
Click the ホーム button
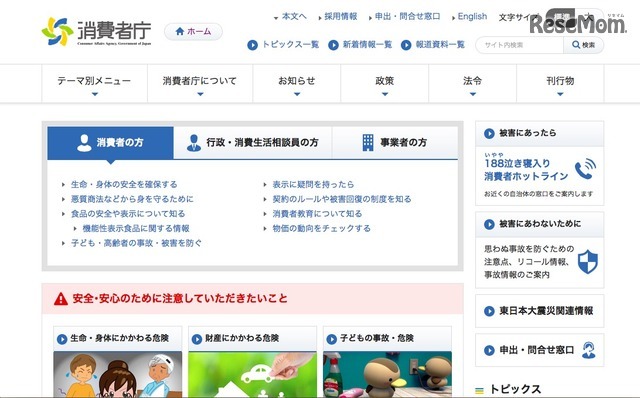[x=193, y=31]
